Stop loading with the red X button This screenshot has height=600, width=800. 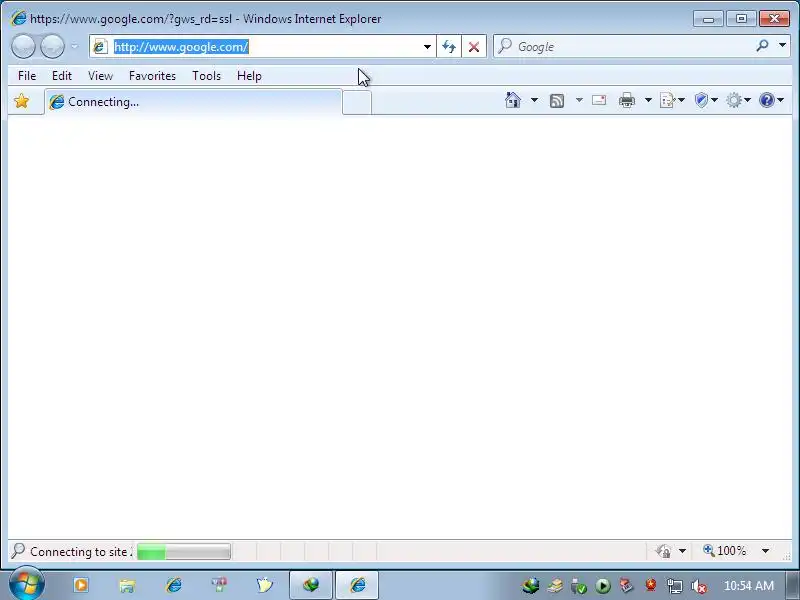[474, 46]
